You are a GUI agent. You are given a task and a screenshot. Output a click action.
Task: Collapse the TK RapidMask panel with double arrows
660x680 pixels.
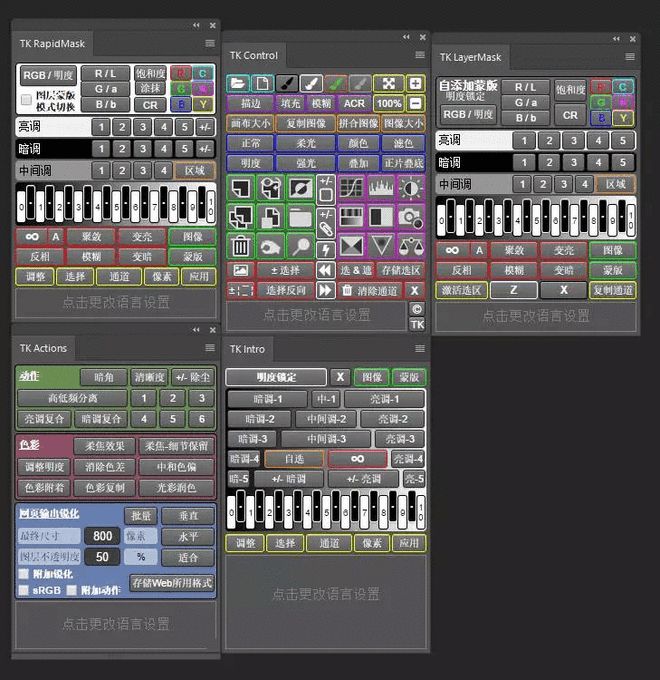pos(196,26)
